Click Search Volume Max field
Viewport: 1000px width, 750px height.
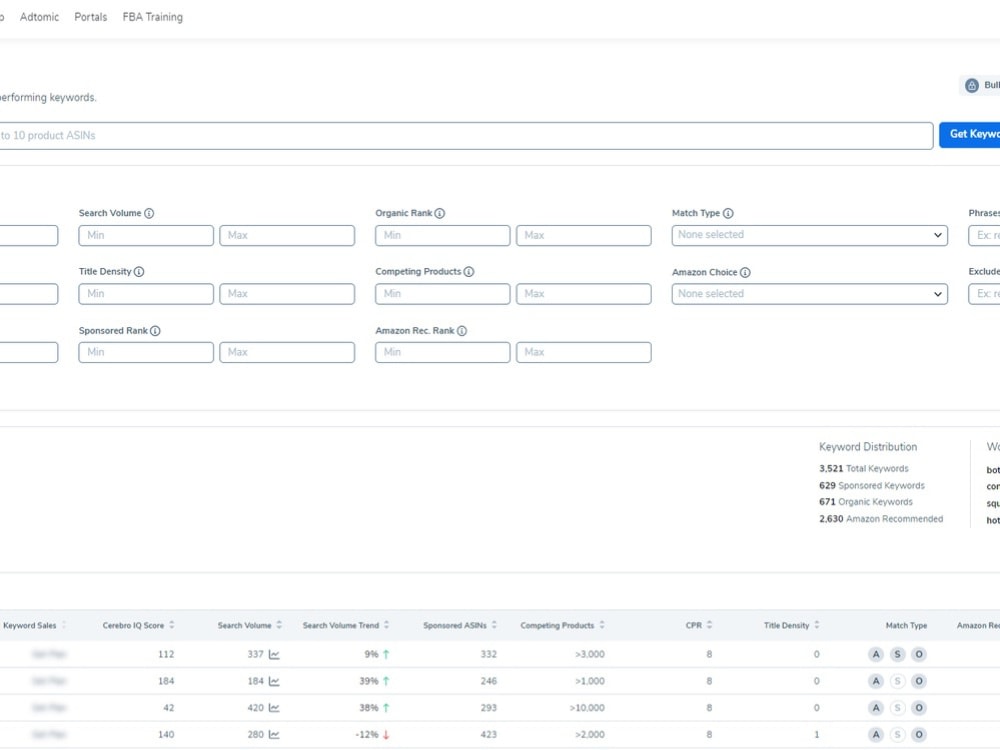click(287, 235)
